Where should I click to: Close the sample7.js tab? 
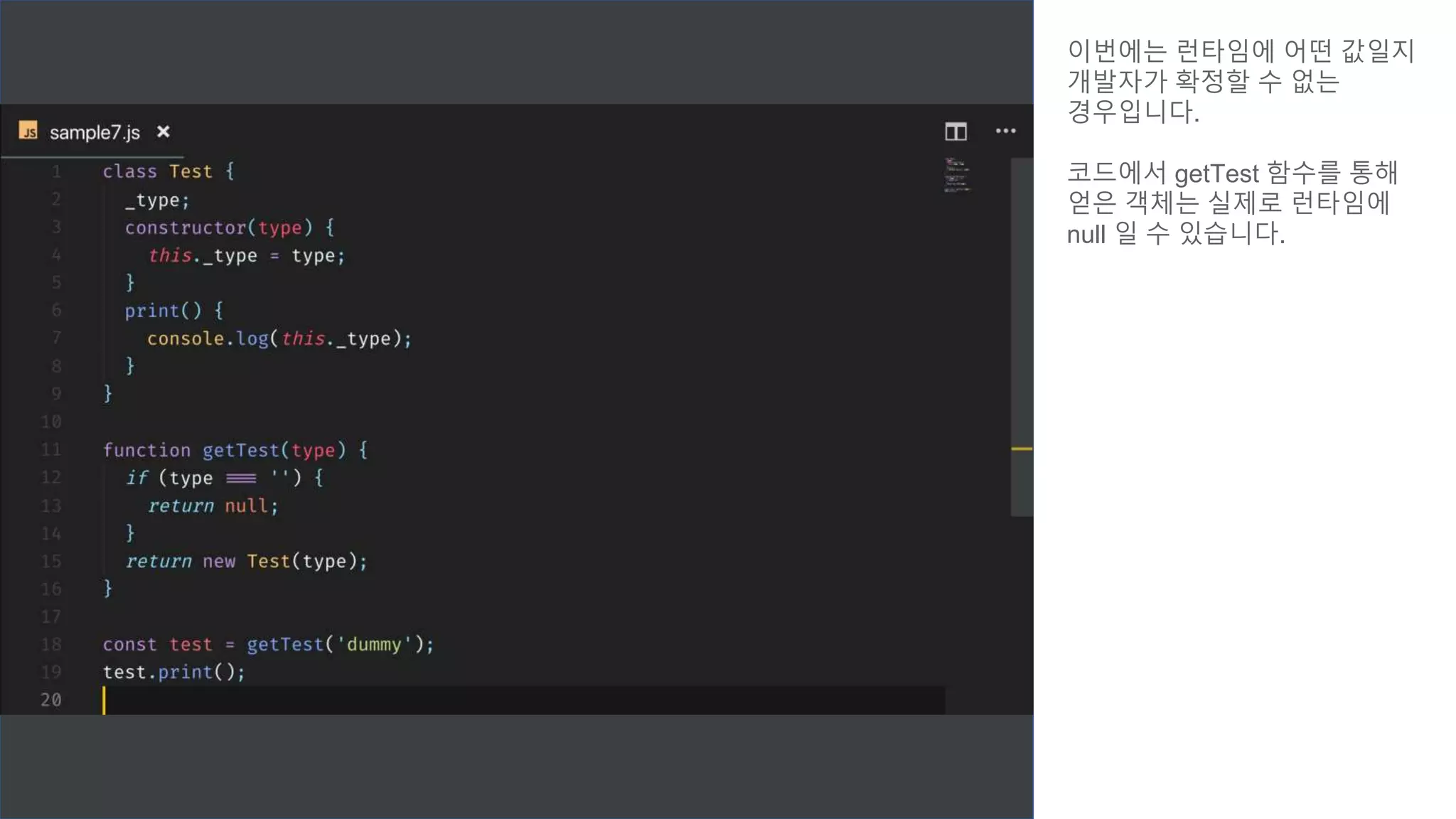(x=163, y=132)
